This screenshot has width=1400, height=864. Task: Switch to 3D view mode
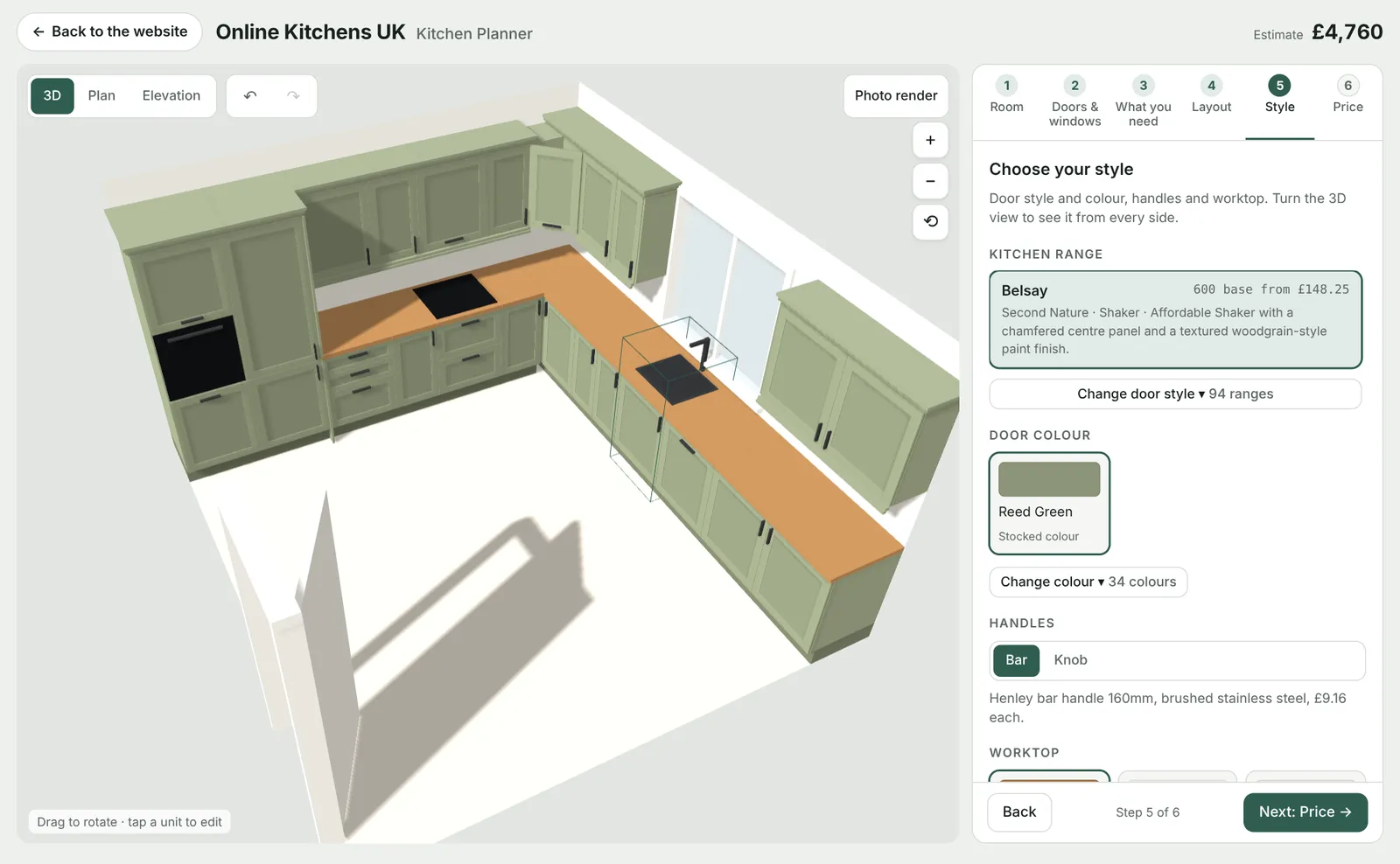click(52, 95)
